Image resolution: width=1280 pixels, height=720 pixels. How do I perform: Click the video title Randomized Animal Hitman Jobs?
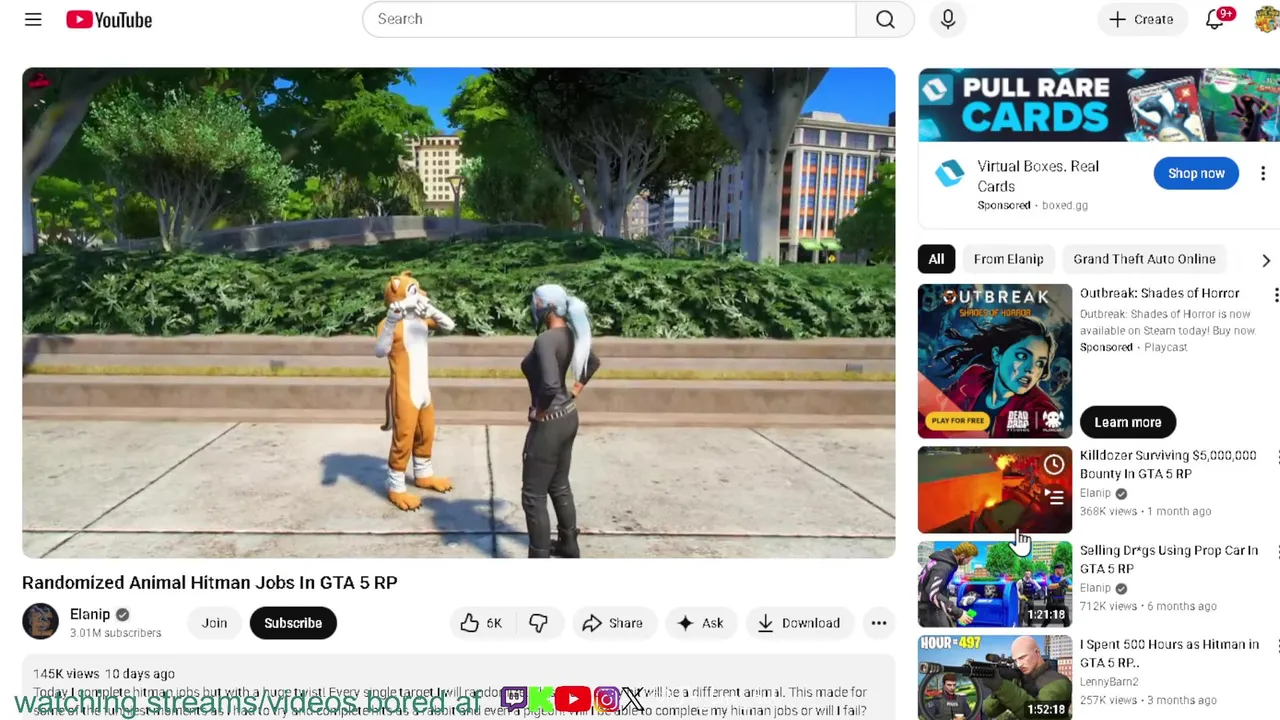coord(210,582)
